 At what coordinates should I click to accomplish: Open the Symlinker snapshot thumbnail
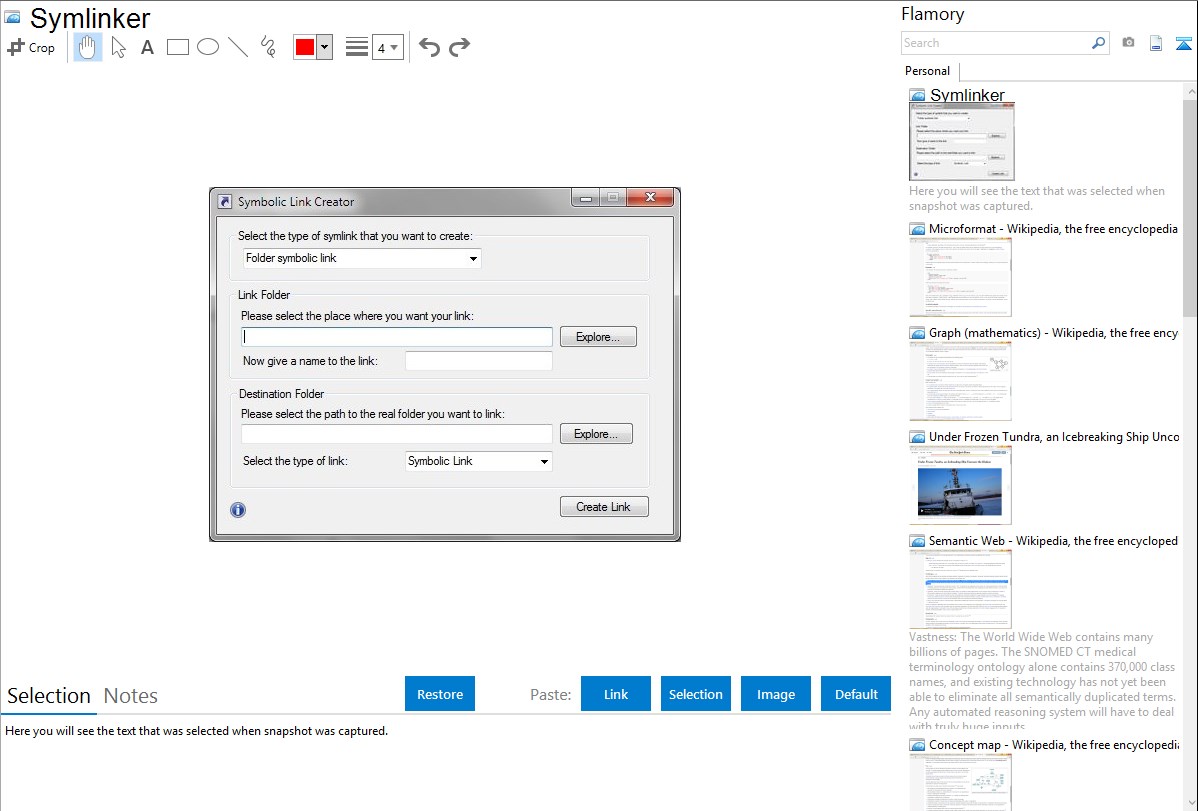tap(961, 142)
